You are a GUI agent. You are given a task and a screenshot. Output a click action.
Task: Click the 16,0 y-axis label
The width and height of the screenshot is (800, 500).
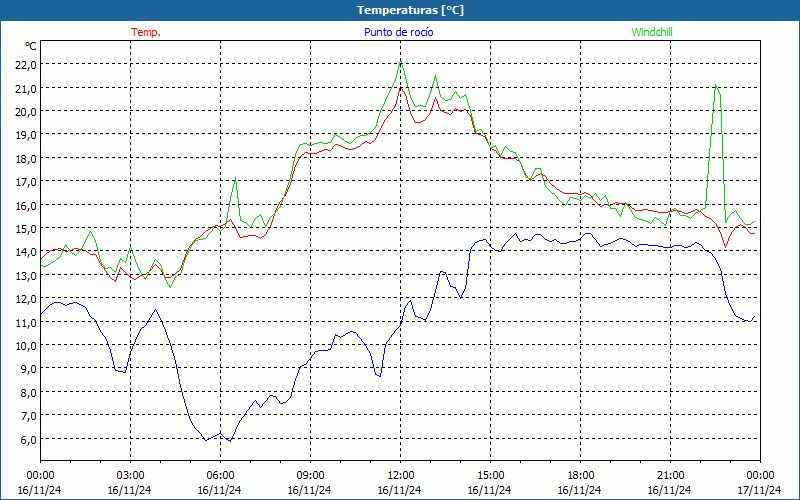26,205
